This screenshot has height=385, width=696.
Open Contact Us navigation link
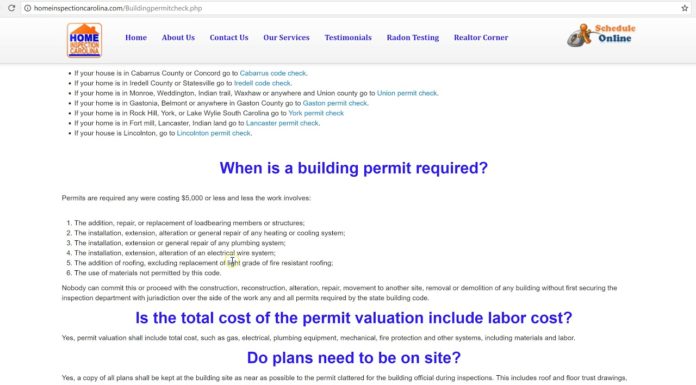tap(229, 38)
